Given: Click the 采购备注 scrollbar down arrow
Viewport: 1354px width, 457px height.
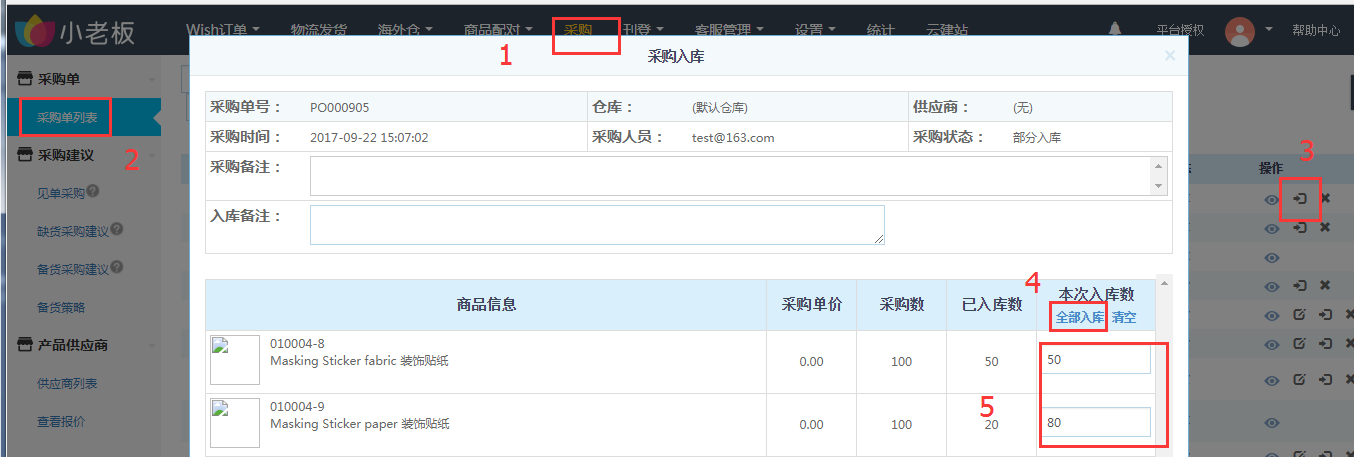Looking at the screenshot, I should tap(1159, 186).
